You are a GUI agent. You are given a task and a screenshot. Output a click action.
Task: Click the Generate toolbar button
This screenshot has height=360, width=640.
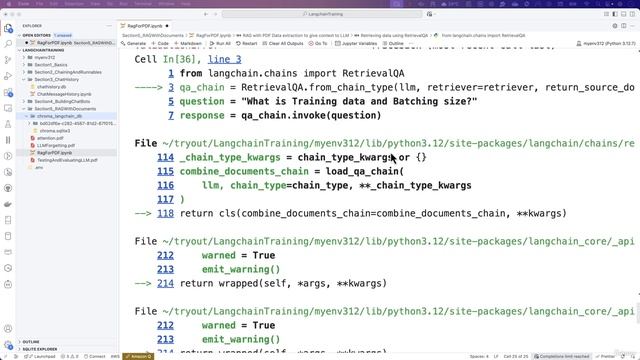click(133, 43)
